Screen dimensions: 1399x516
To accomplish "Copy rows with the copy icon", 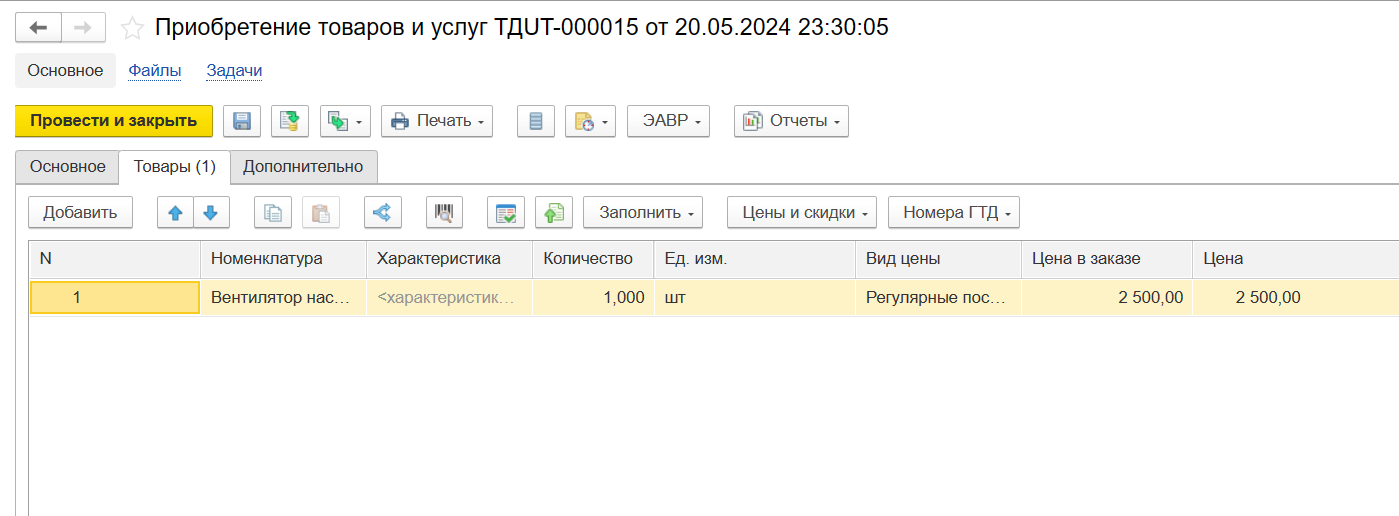I will 273,212.
